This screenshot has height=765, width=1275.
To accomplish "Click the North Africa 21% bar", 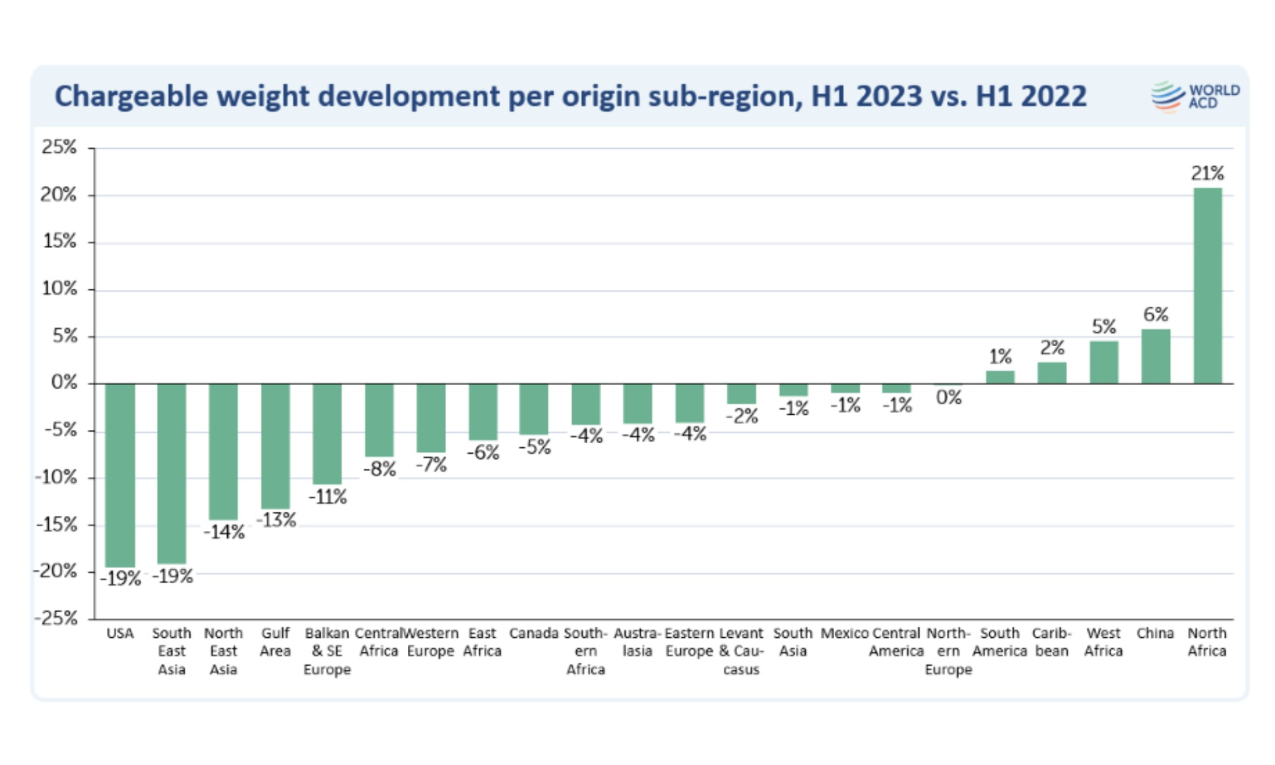I will click(x=1208, y=285).
